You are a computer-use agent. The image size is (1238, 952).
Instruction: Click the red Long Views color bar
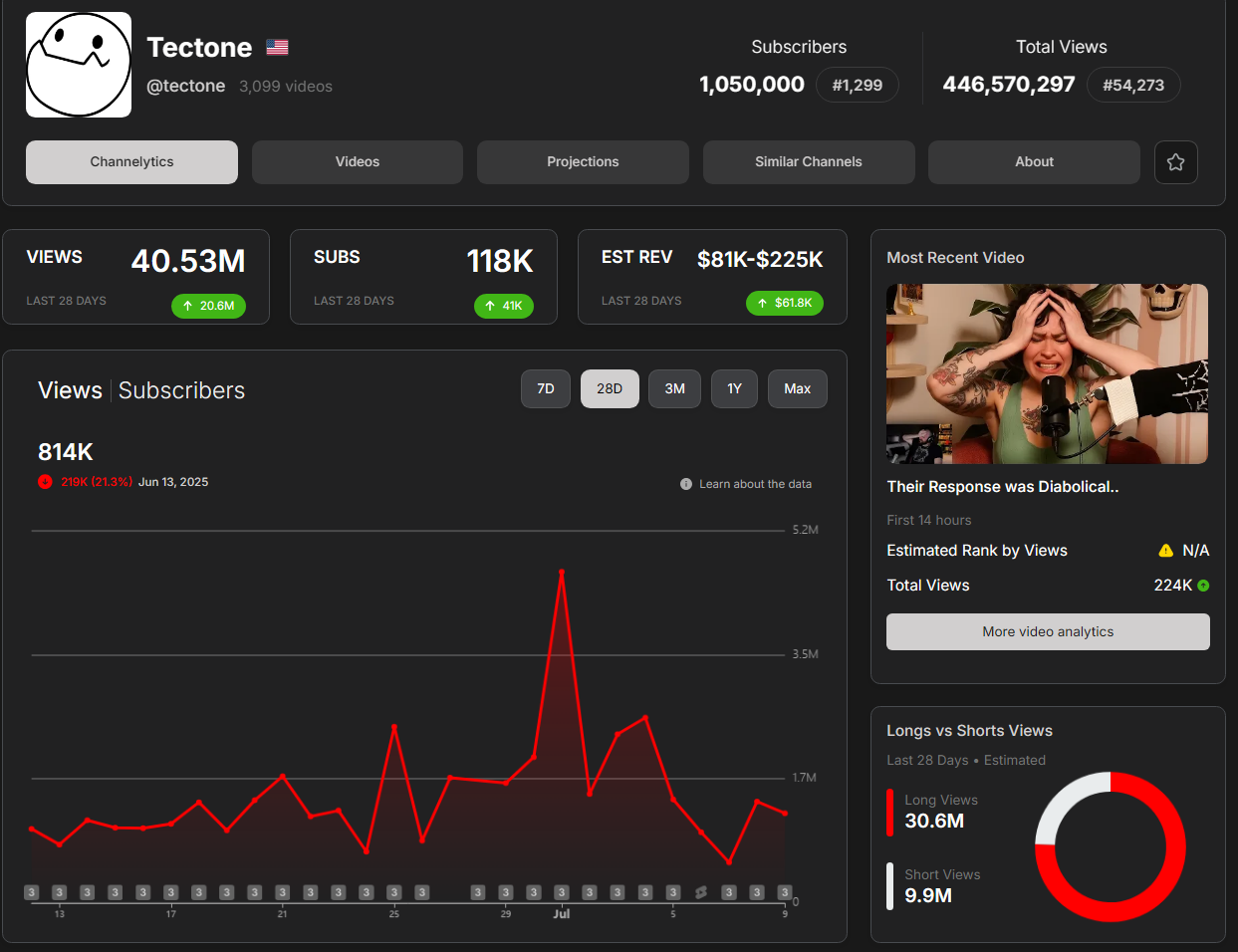point(890,813)
